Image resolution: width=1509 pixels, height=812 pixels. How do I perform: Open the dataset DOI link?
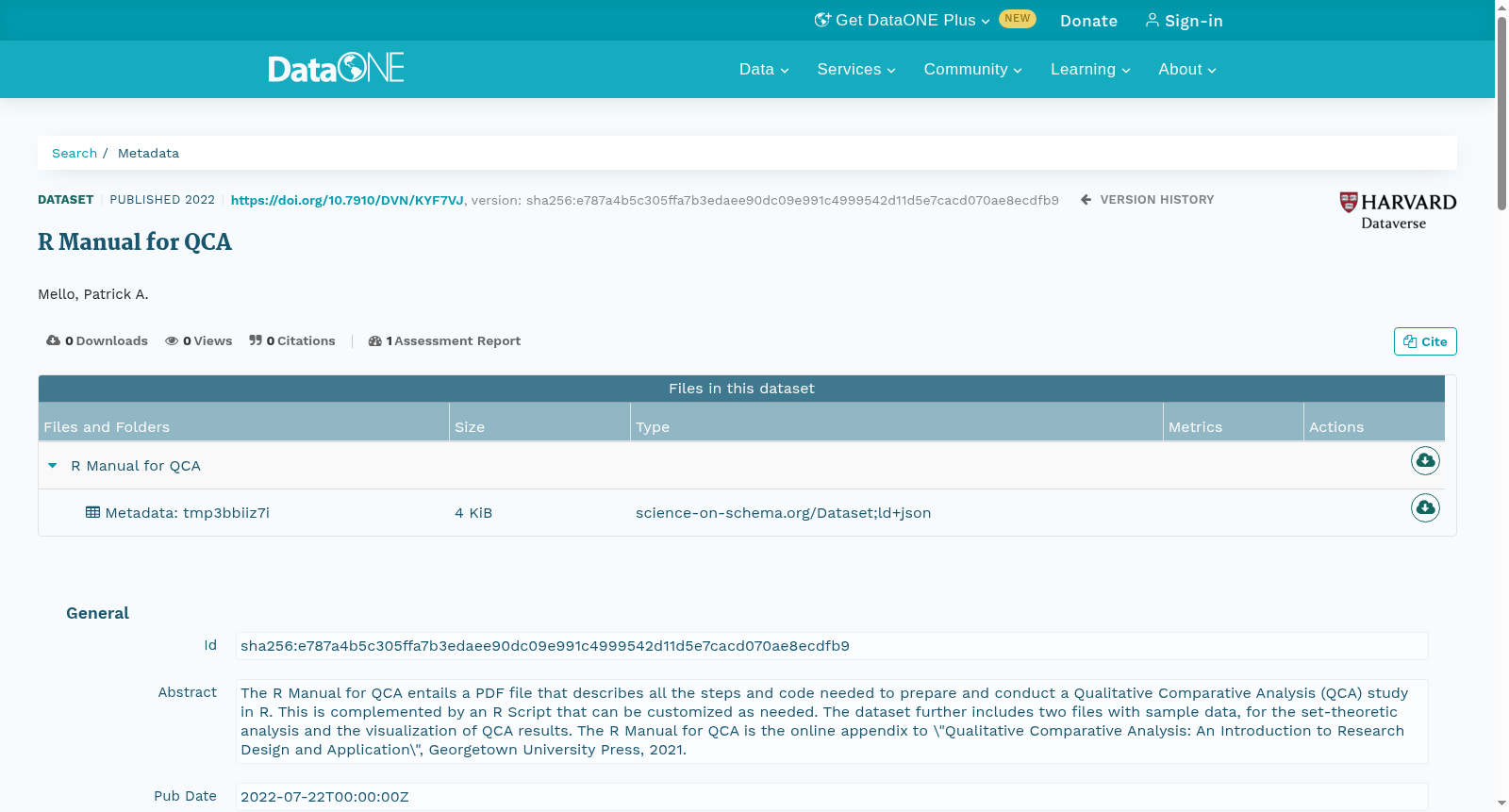coord(347,200)
